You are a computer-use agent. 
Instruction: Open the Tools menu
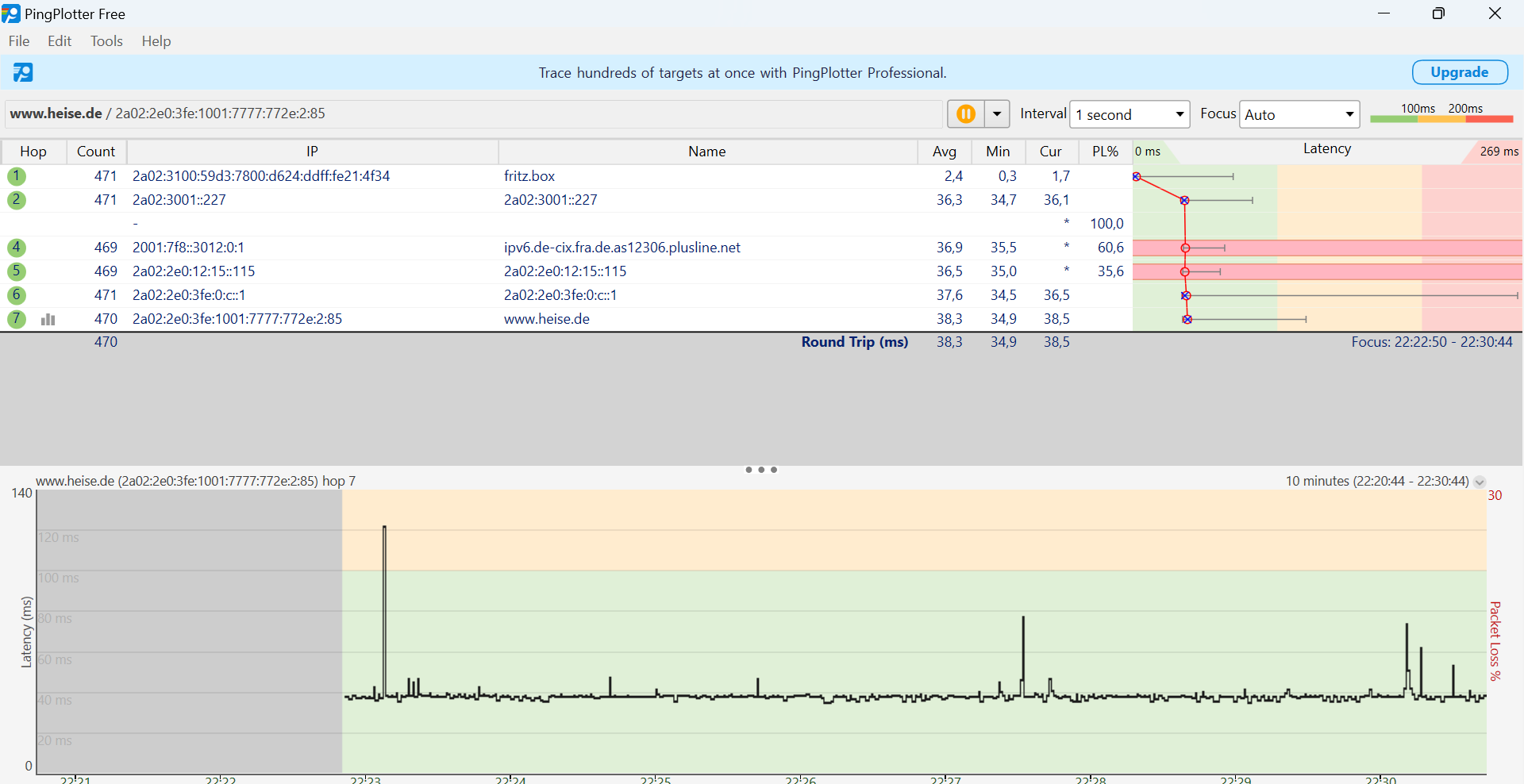106,41
